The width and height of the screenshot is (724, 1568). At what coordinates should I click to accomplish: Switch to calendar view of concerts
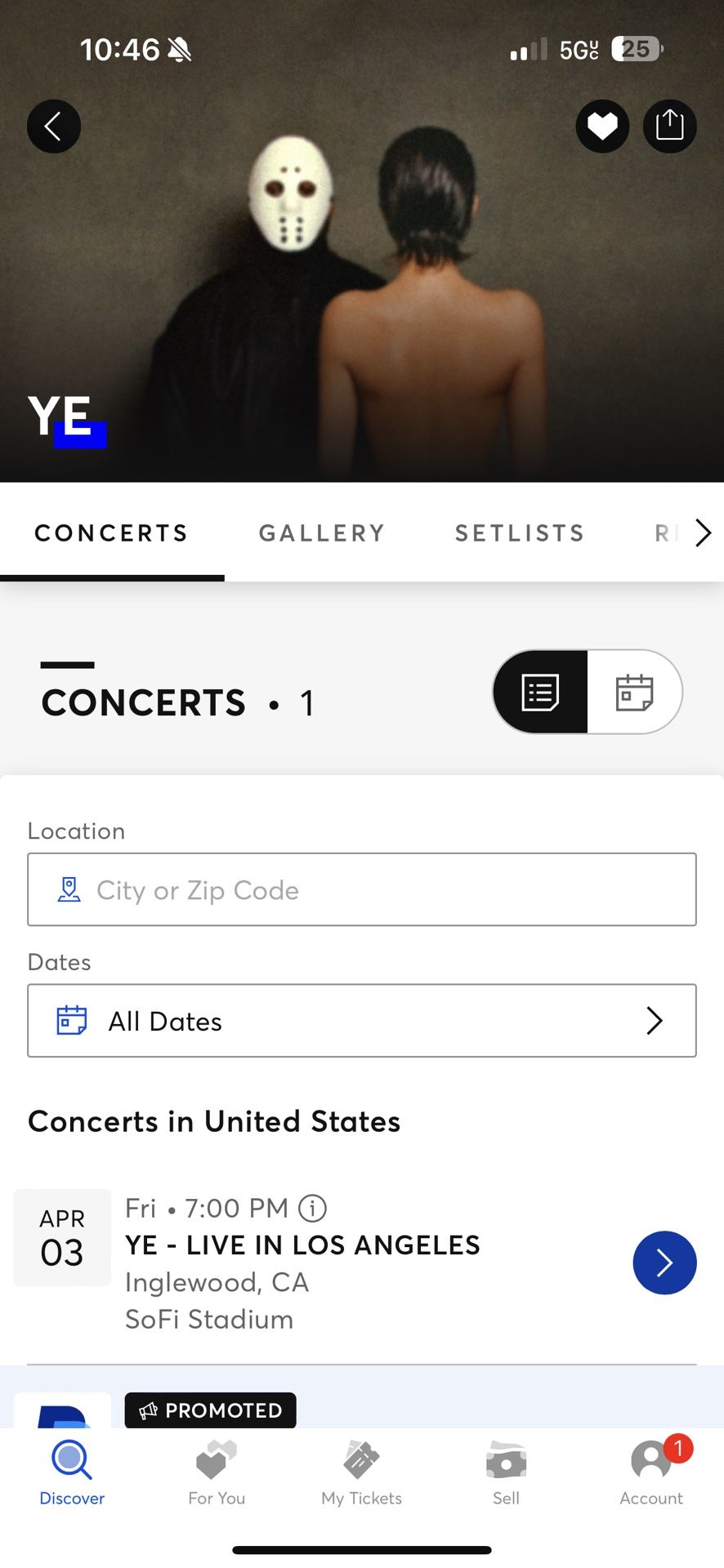(x=634, y=692)
